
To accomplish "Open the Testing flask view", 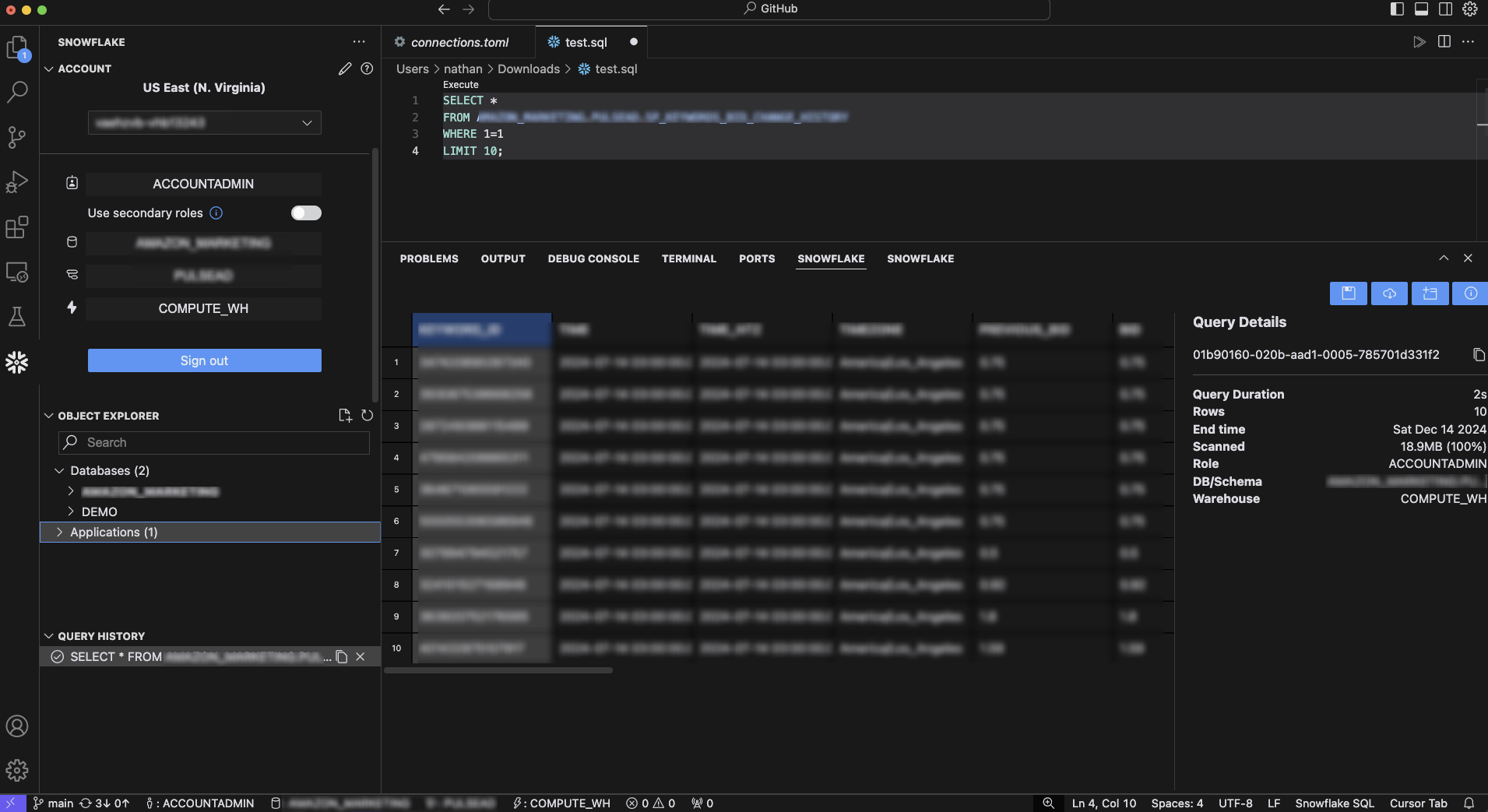I will 17,317.
